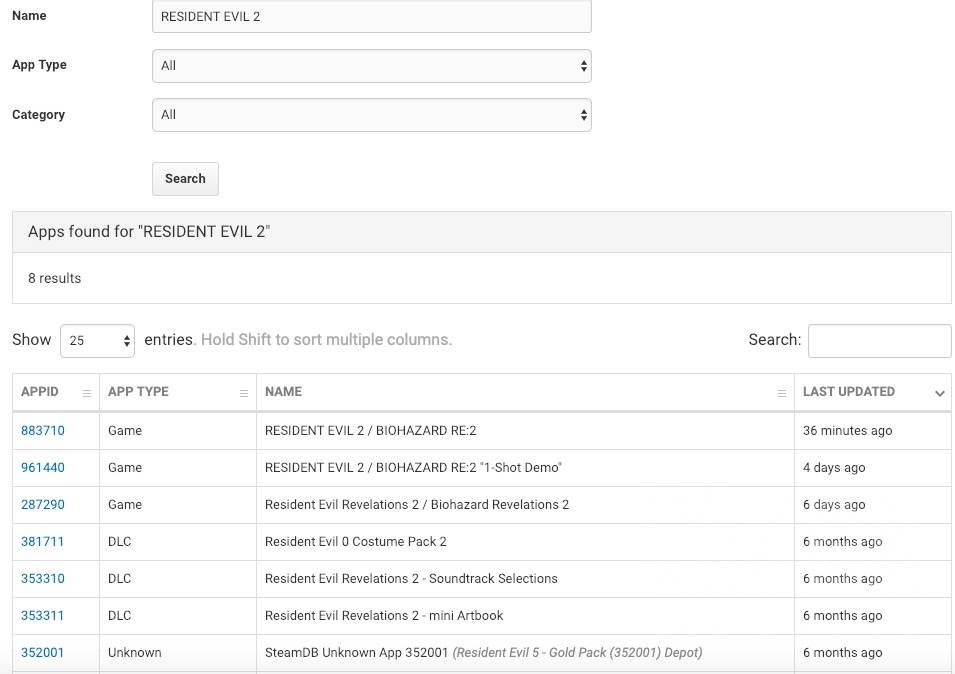Click the APPID column sort icon
This screenshot has height=674, width=955.
(86, 393)
